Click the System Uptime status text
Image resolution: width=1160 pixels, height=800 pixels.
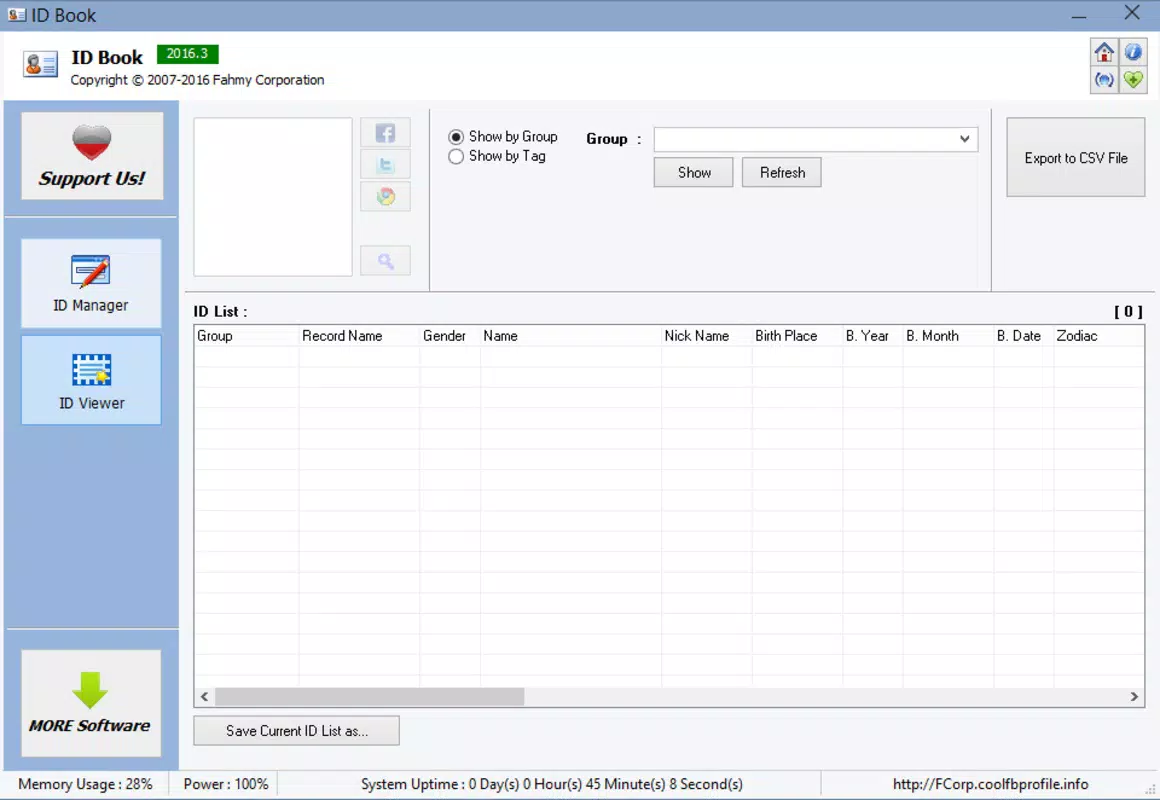pyautogui.click(x=552, y=784)
